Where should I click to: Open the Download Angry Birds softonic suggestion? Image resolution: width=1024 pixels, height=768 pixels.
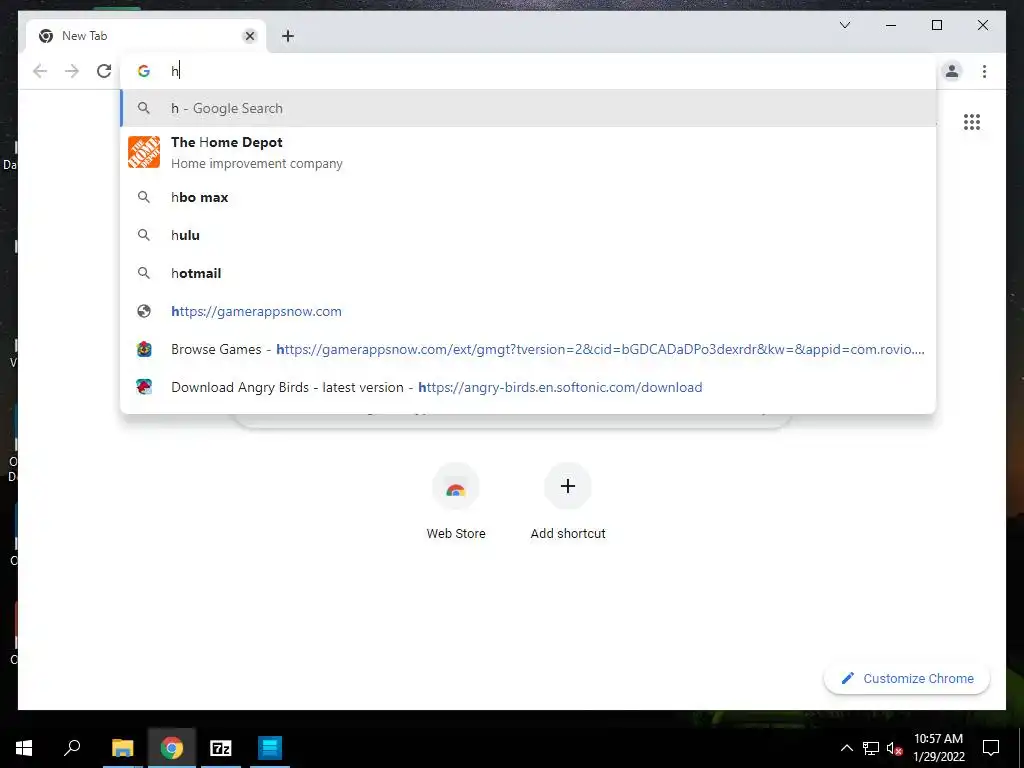pyautogui.click(x=528, y=387)
